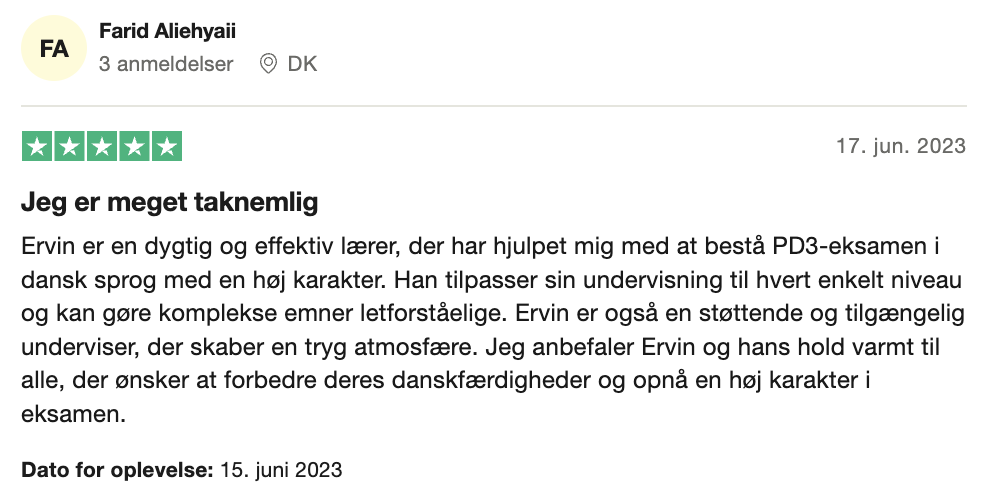Click the third green rating star

tap(102, 146)
